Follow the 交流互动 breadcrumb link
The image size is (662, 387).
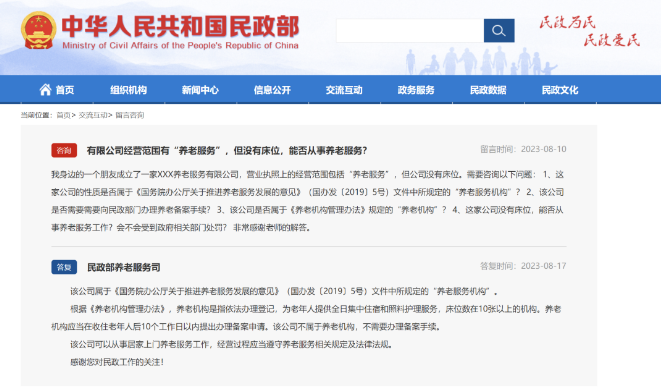click(x=93, y=115)
